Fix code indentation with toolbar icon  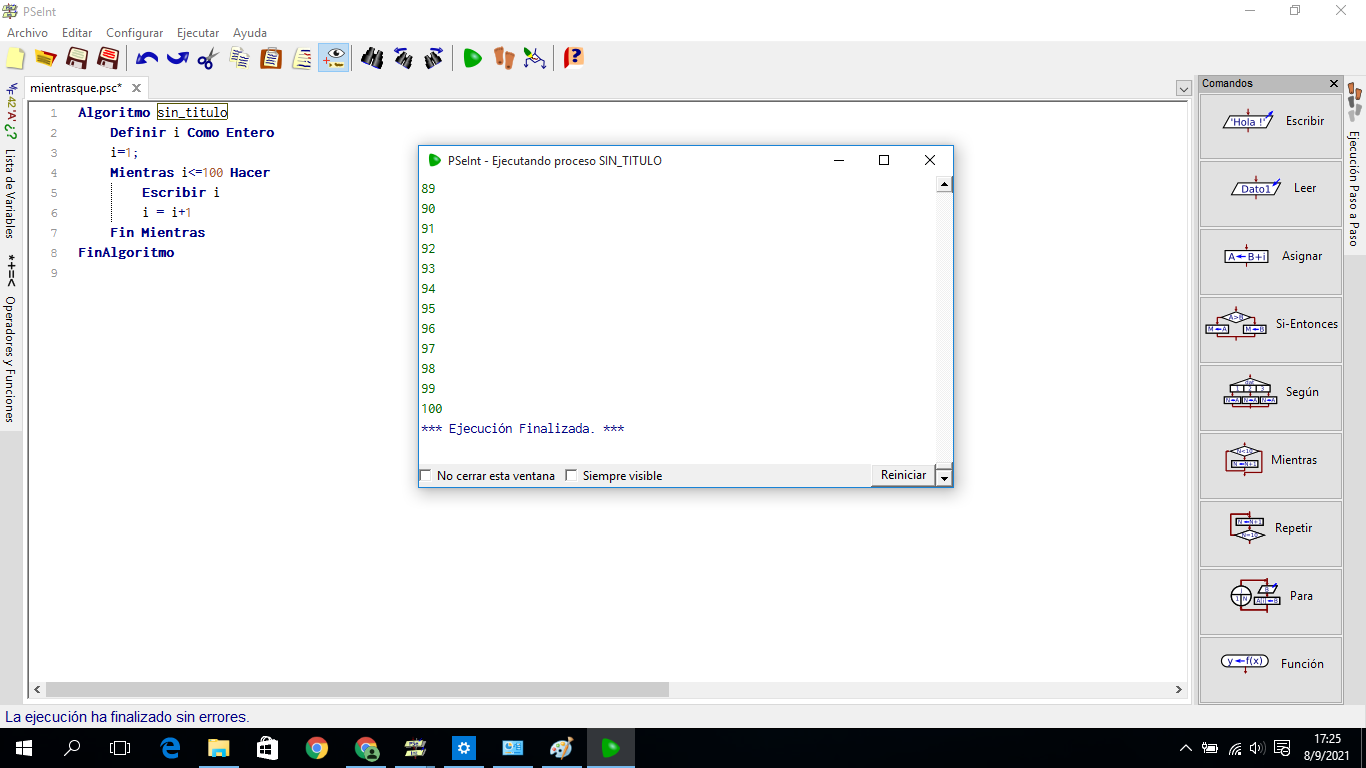click(x=302, y=58)
